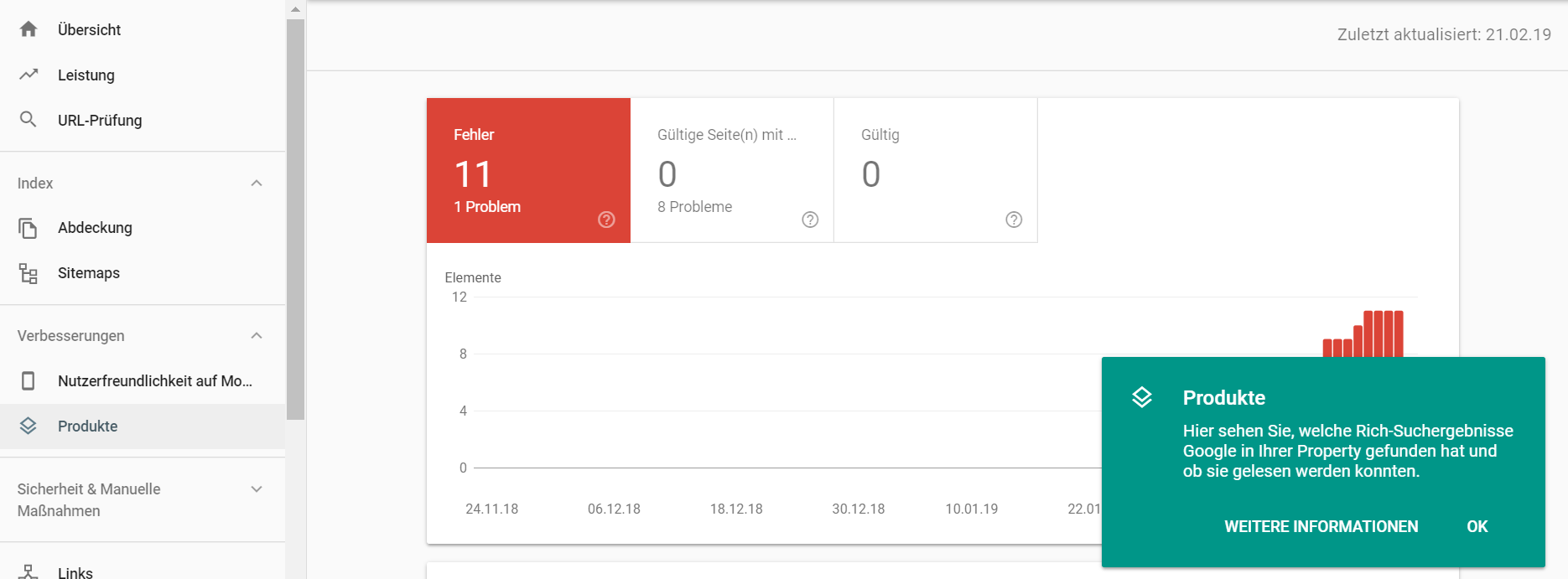Click the sidebar scrollbar up arrow
1568x579 pixels.
[x=295, y=9]
